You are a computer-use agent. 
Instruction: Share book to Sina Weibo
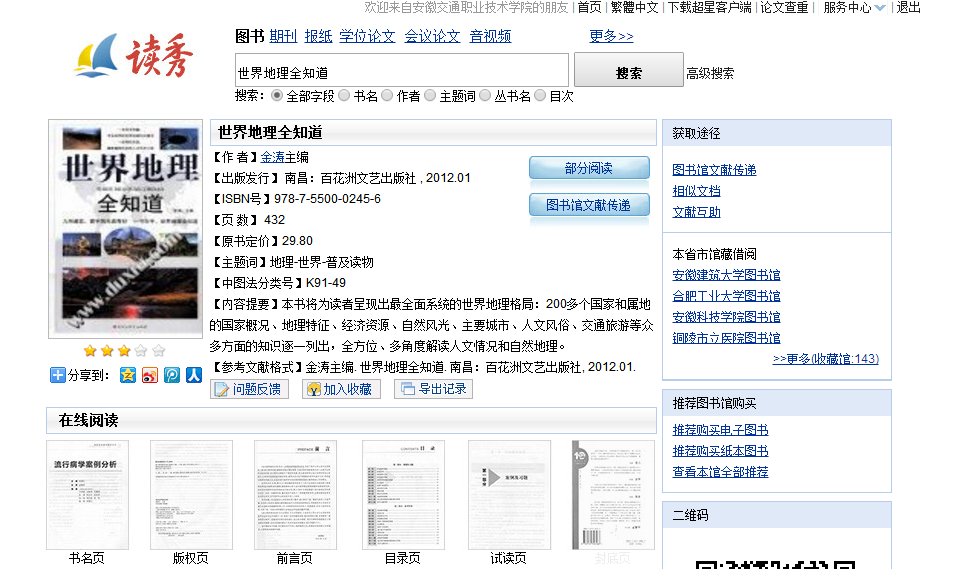[x=150, y=375]
